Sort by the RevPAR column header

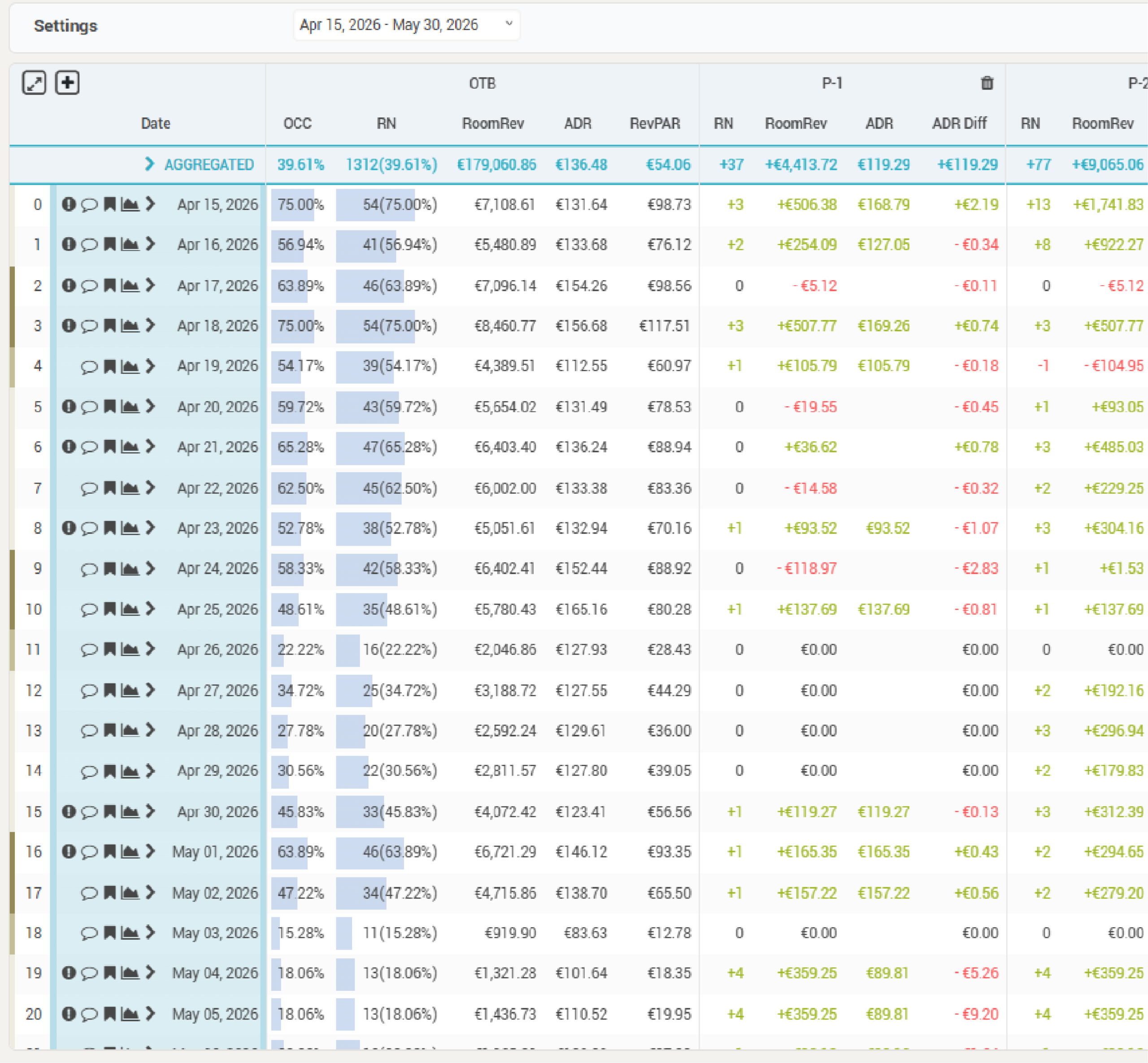655,124
